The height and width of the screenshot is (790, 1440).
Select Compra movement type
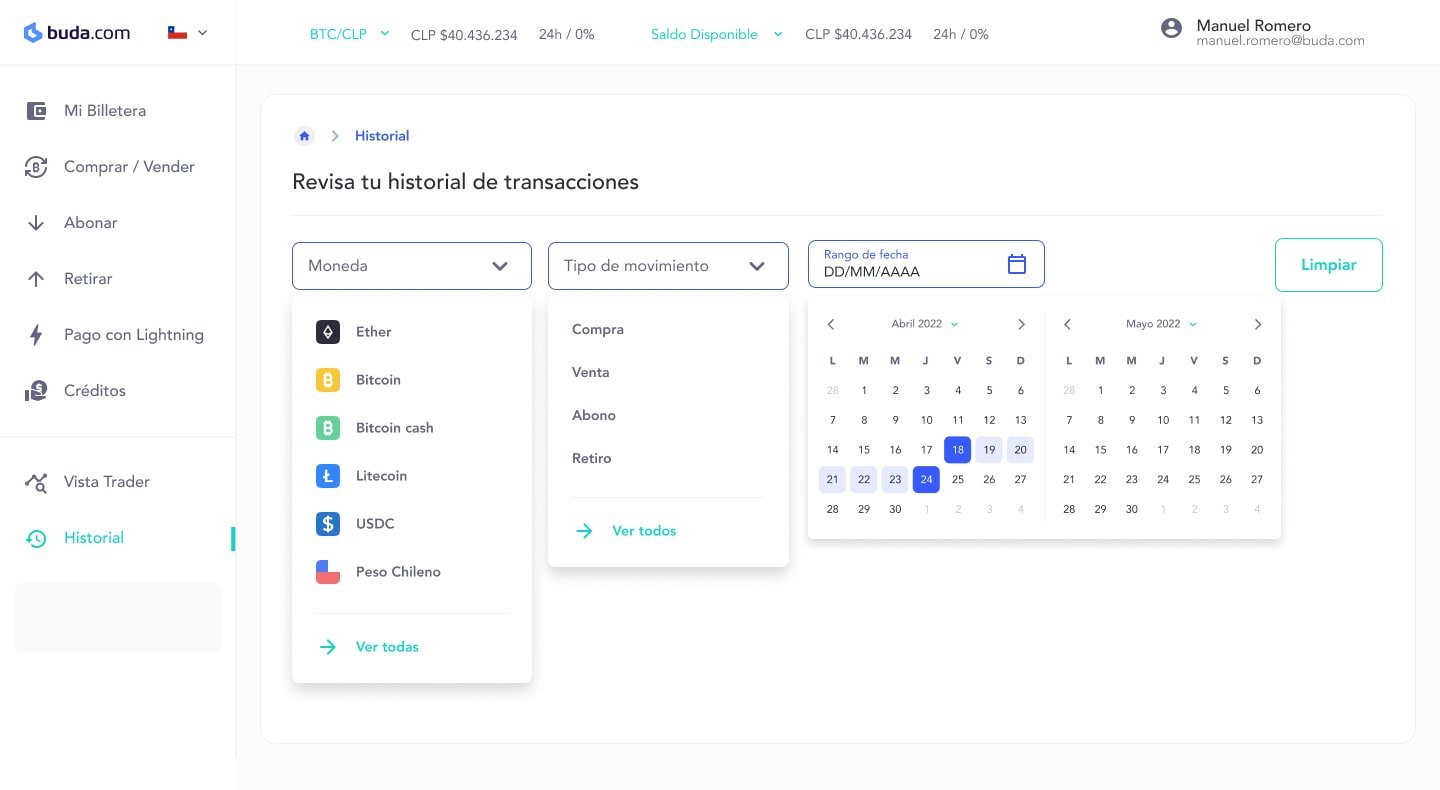click(x=598, y=329)
